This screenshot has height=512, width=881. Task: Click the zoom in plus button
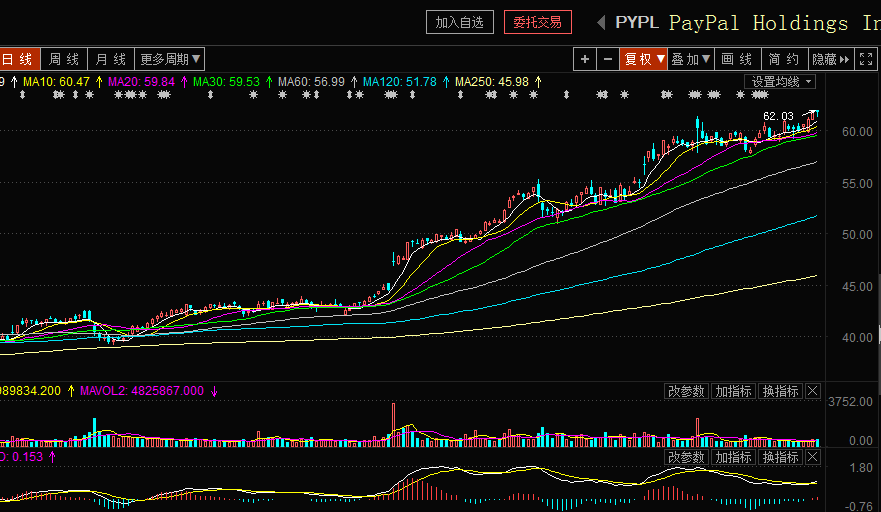click(x=585, y=59)
